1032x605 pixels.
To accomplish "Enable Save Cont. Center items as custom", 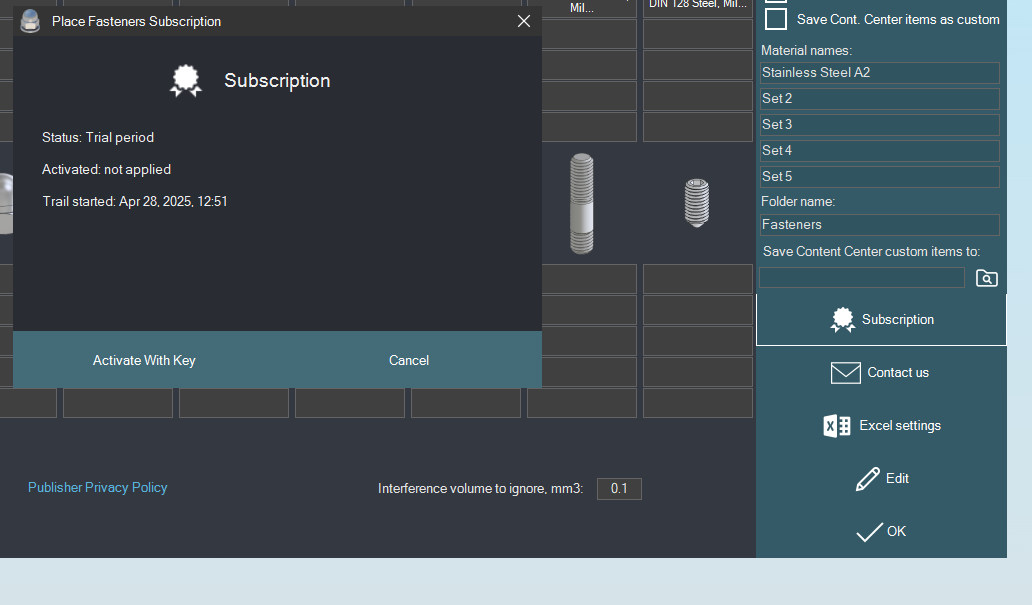I will tap(776, 19).
